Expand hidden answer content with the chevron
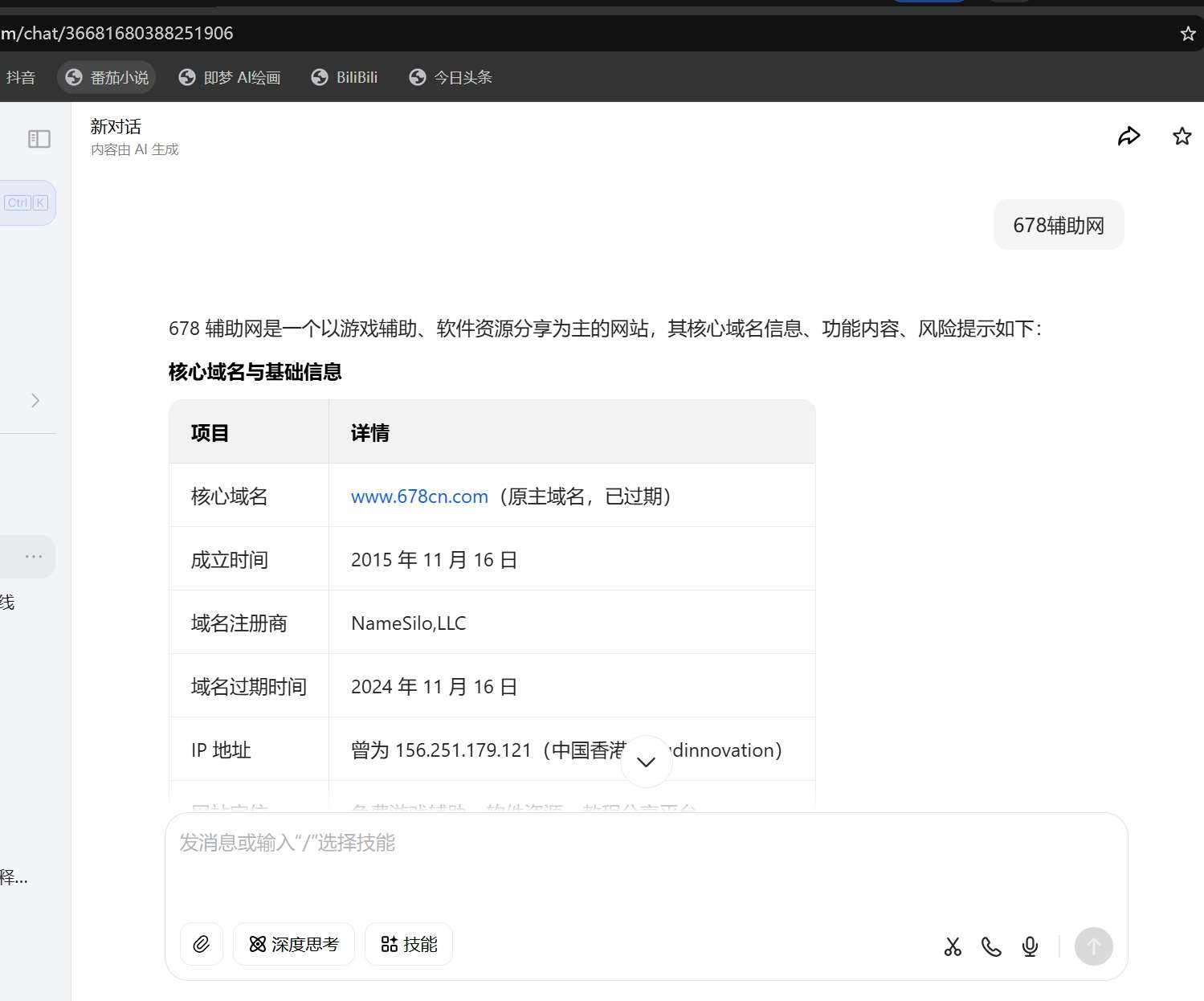 645,760
